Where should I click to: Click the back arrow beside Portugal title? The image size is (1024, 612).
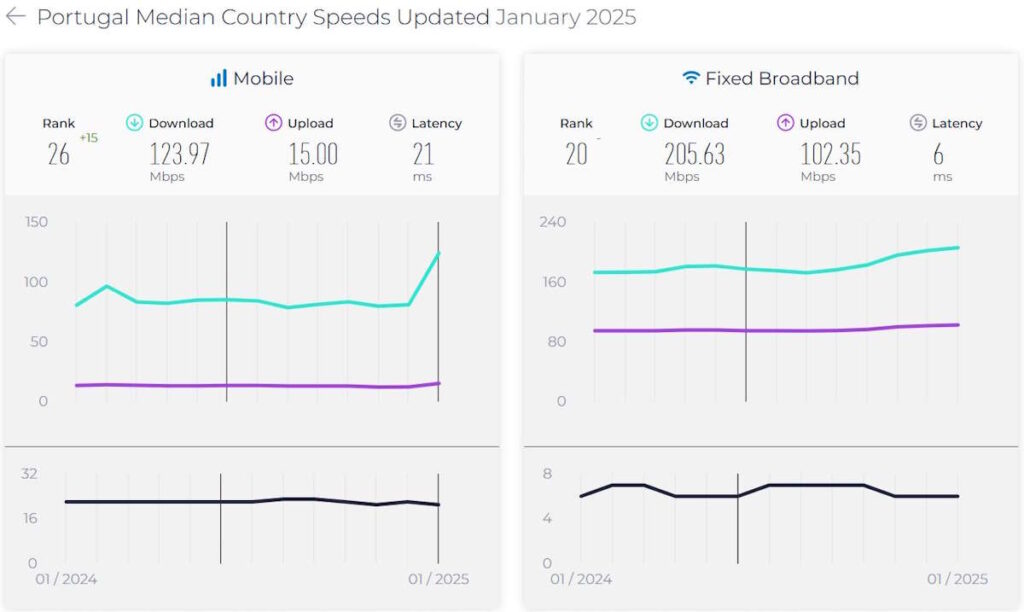click(x=16, y=17)
